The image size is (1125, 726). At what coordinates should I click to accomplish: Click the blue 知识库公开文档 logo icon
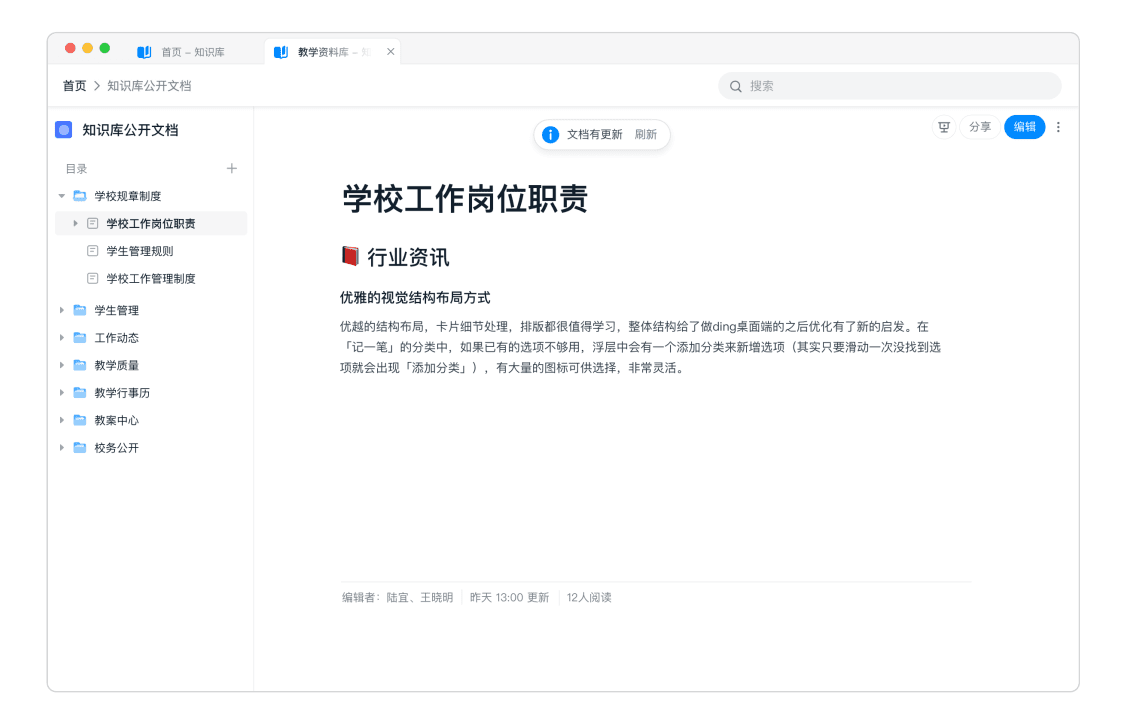click(x=64, y=130)
